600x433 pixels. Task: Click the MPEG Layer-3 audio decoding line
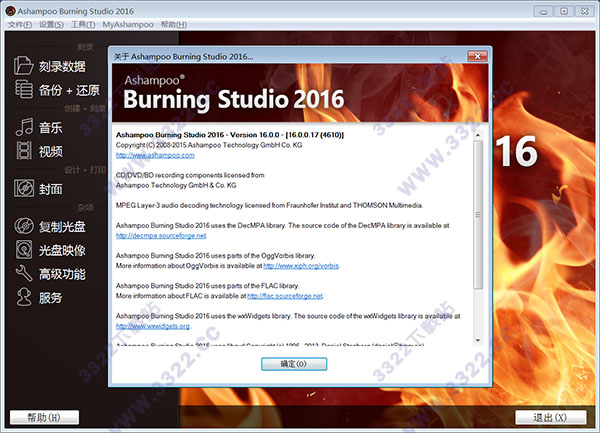click(269, 205)
